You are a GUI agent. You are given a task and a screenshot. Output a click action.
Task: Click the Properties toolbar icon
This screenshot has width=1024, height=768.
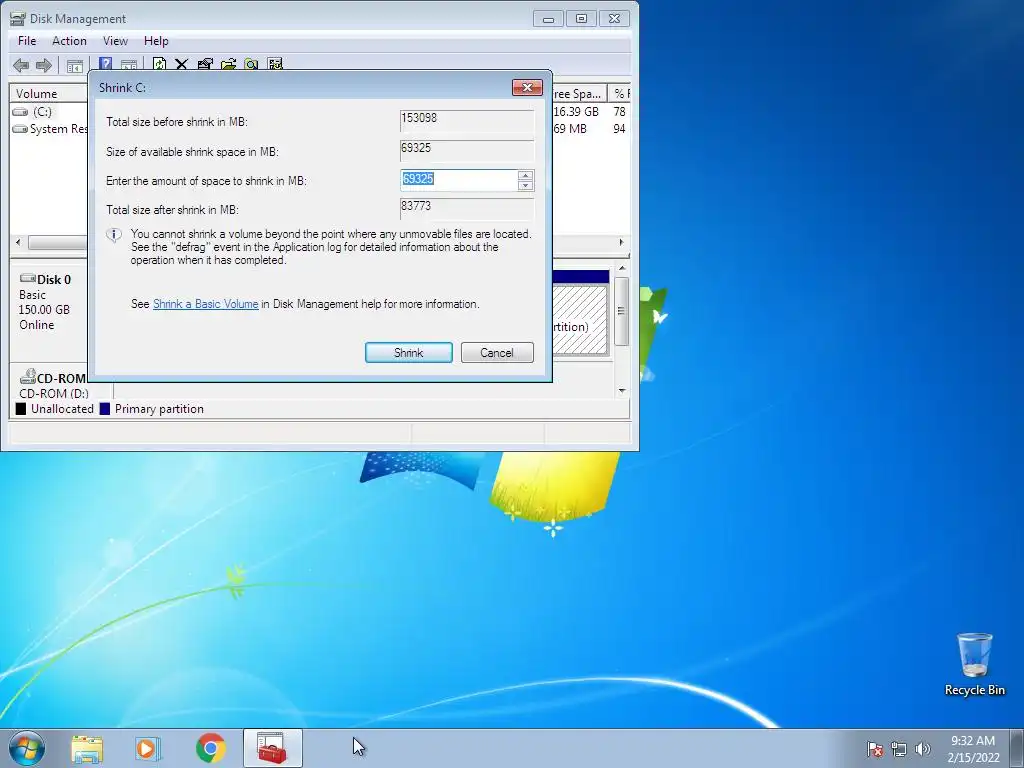(205, 64)
